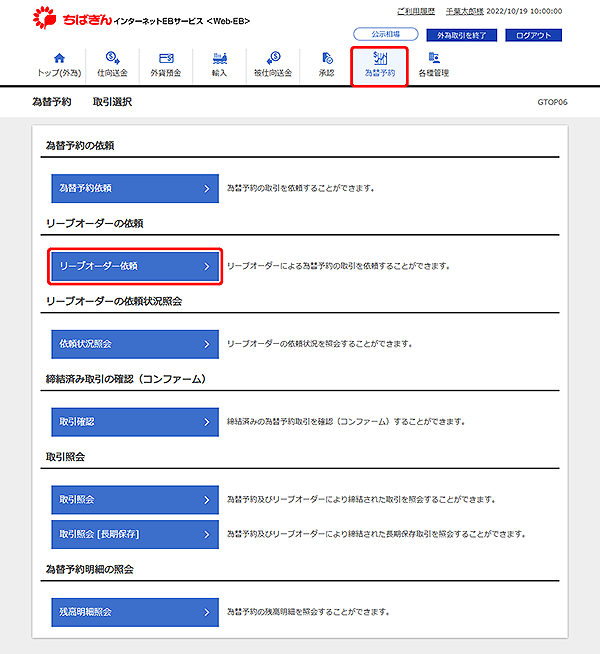The width and height of the screenshot is (600, 654).
Task: Click the 公示相場 button
Action: (386, 34)
